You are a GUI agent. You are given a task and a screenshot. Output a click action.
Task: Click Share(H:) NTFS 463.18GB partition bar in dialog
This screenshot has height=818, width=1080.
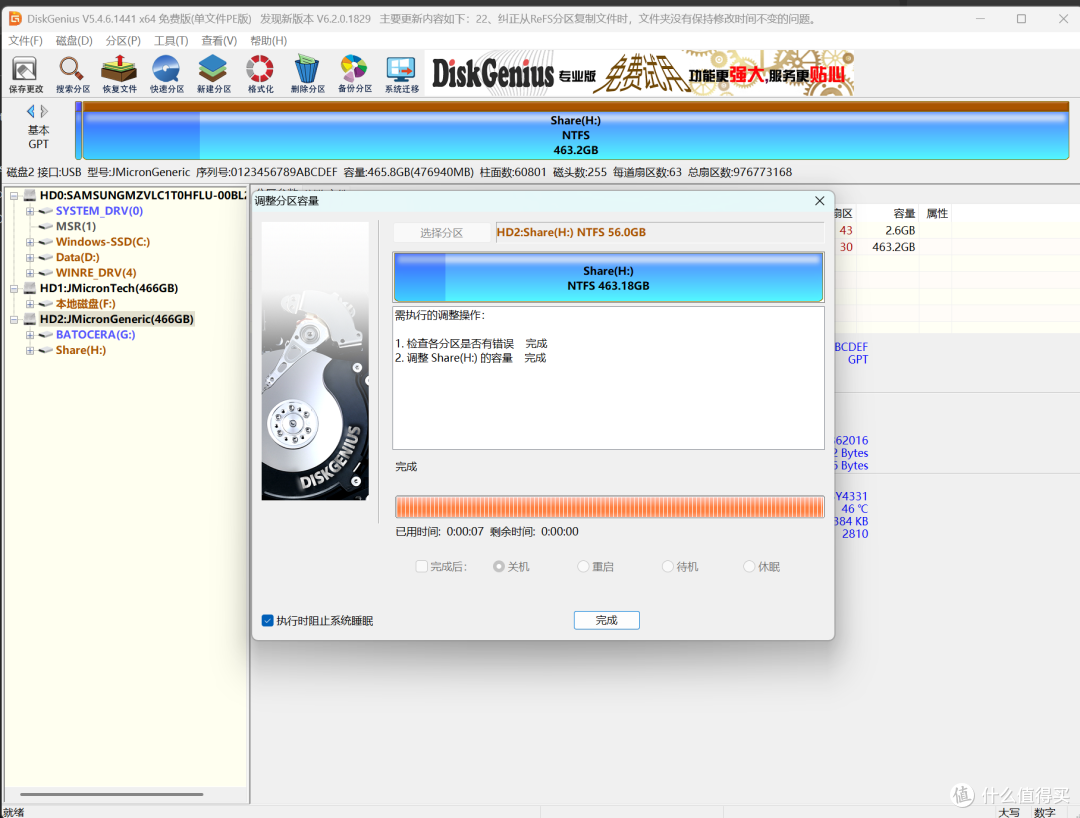pos(608,277)
